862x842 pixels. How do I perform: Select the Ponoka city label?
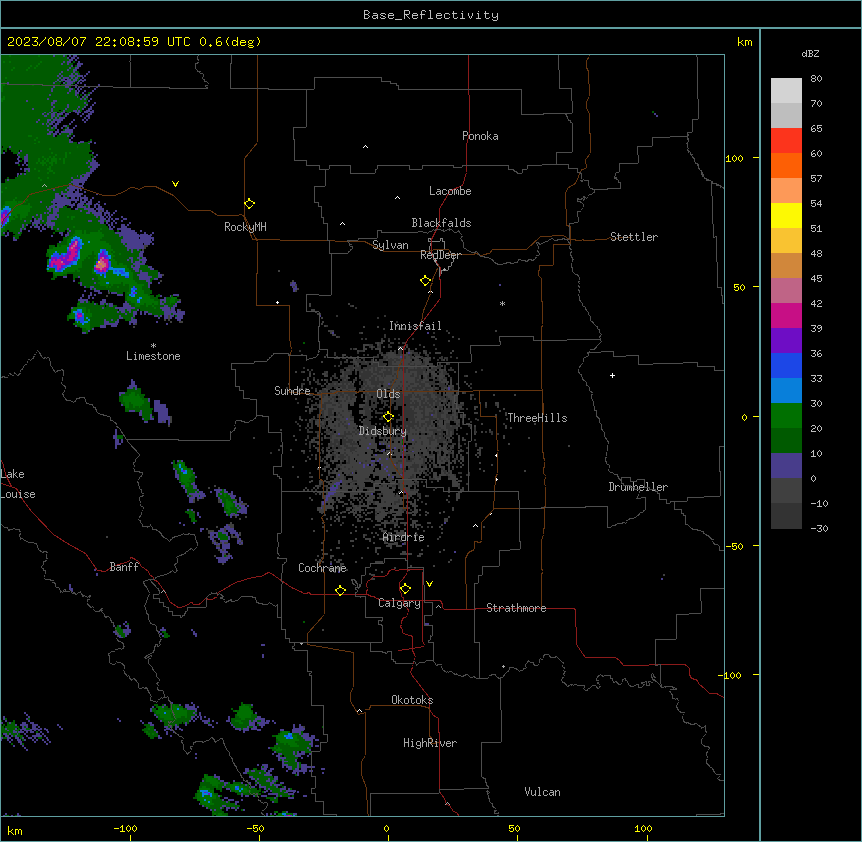point(480,136)
